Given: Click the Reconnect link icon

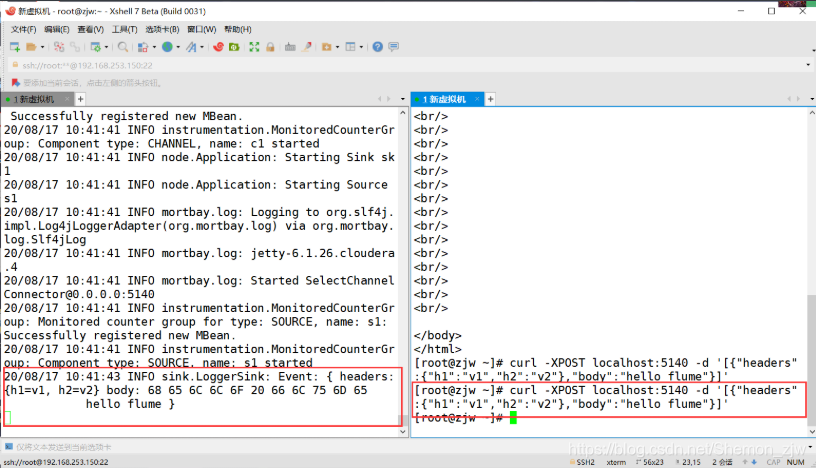Looking at the screenshot, I should point(75,47).
